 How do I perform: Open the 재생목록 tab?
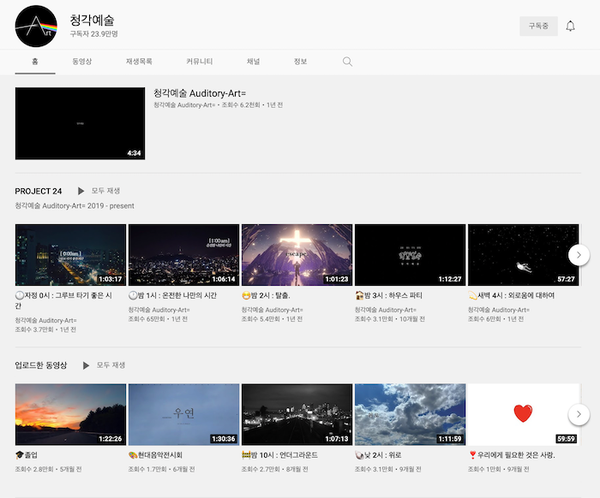coord(139,62)
